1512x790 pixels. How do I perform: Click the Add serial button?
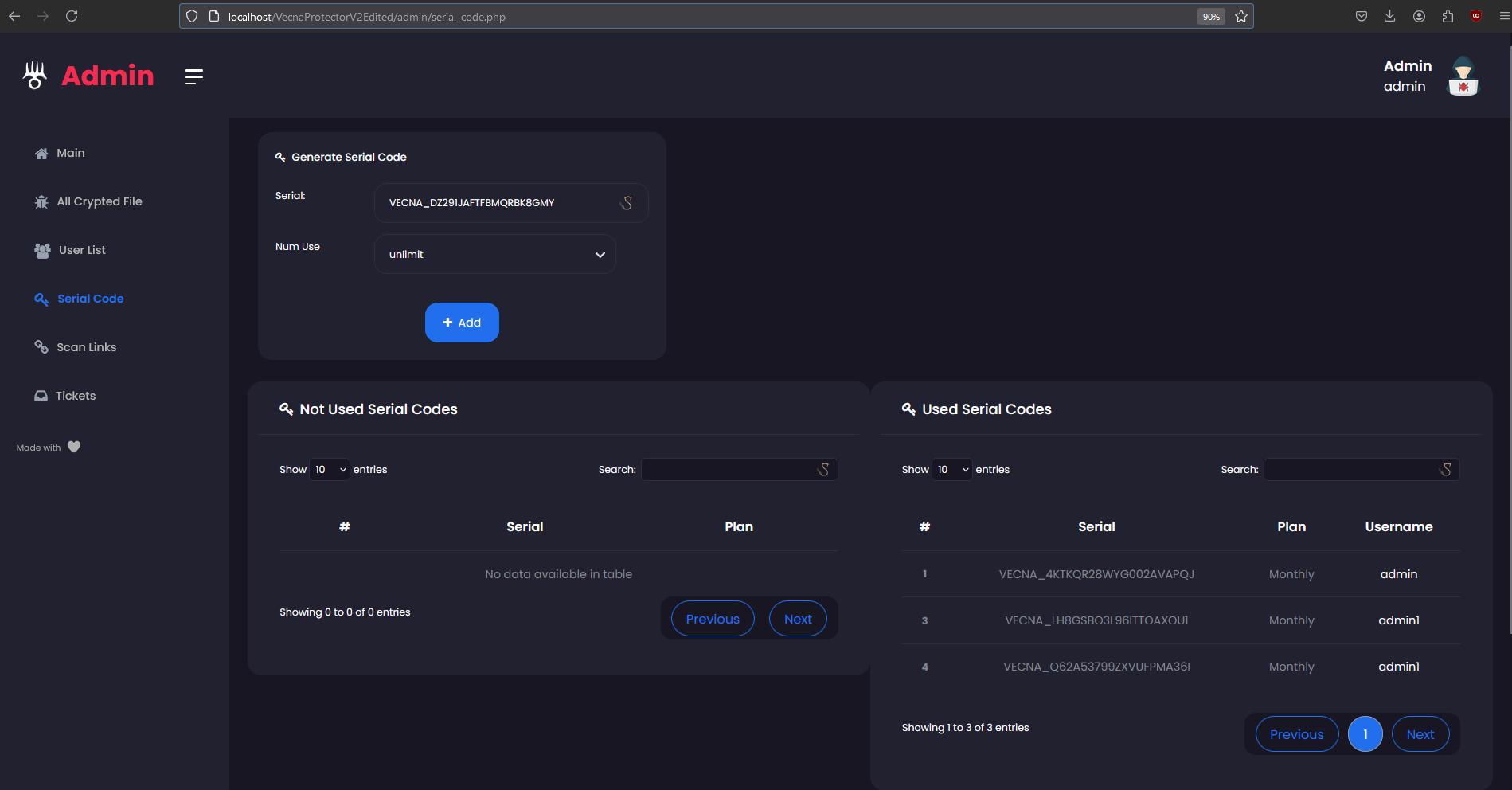(x=462, y=323)
